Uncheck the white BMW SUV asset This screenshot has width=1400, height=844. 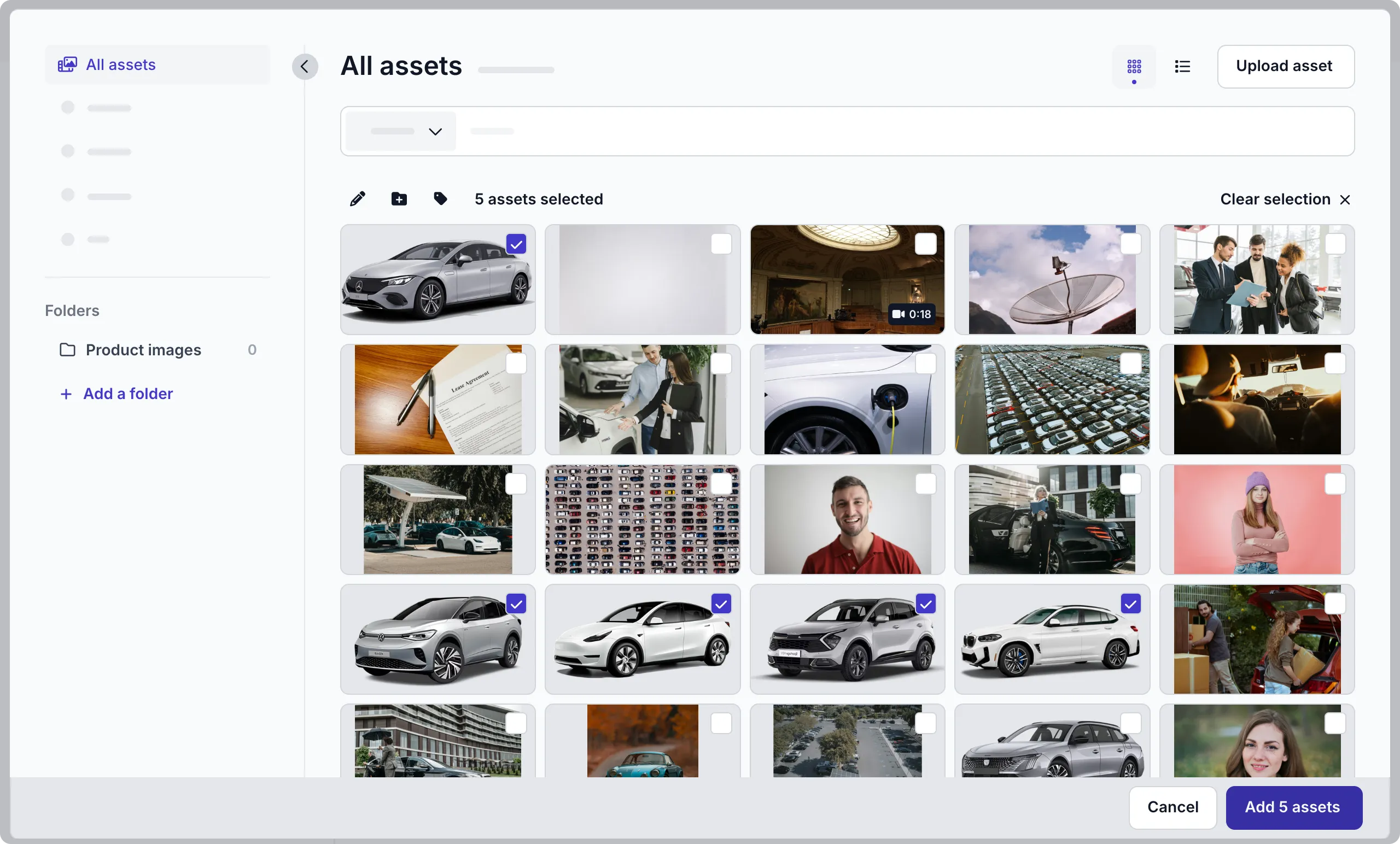pyautogui.click(x=1131, y=603)
